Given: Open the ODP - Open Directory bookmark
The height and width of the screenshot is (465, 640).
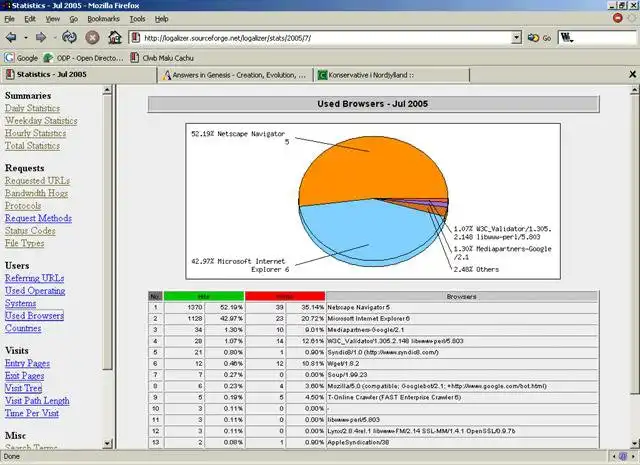Looking at the screenshot, I should click(x=83, y=58).
